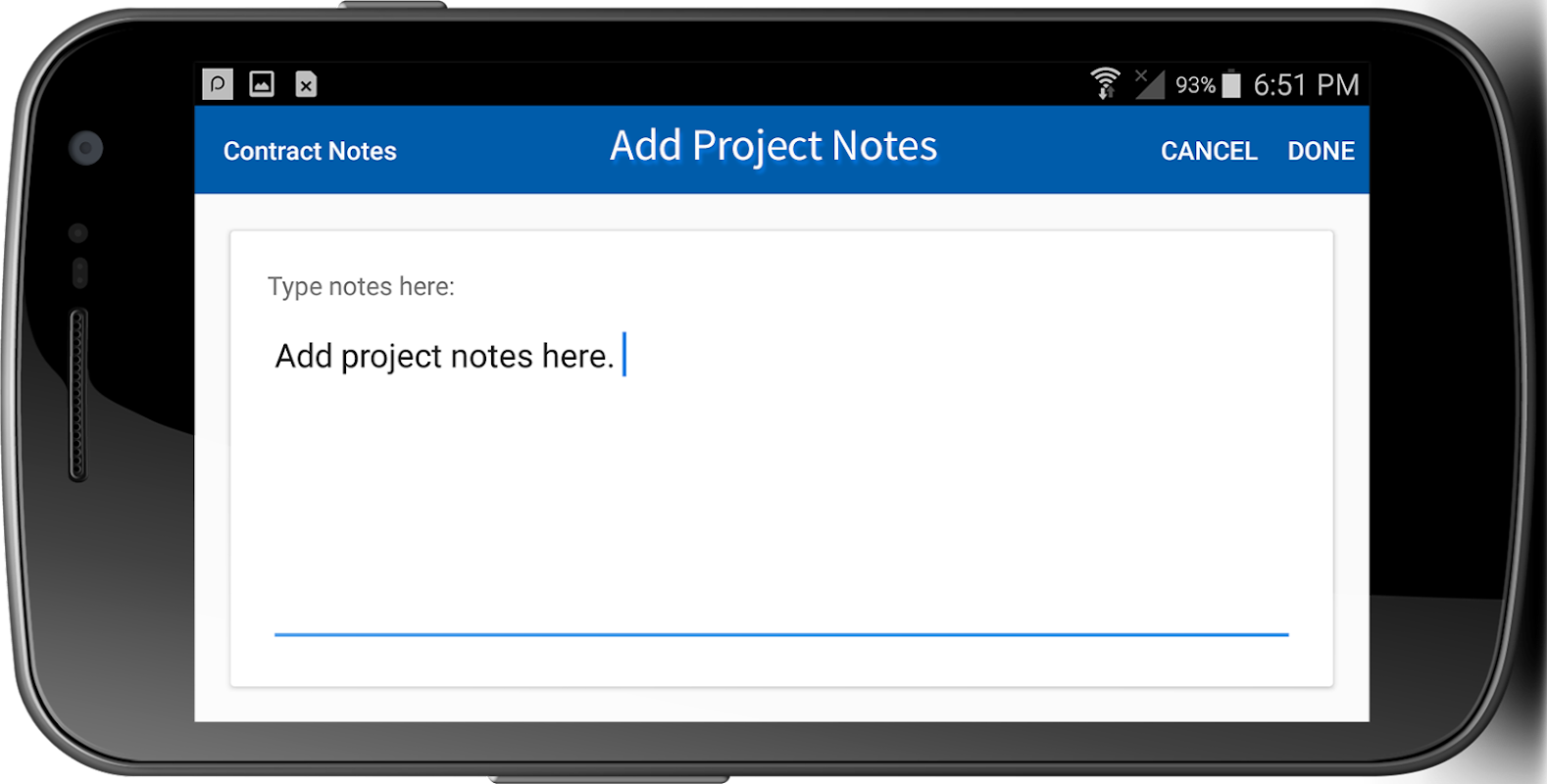Click the blue underline of the notes field
The width and height of the screenshot is (1547, 784).
click(780, 634)
